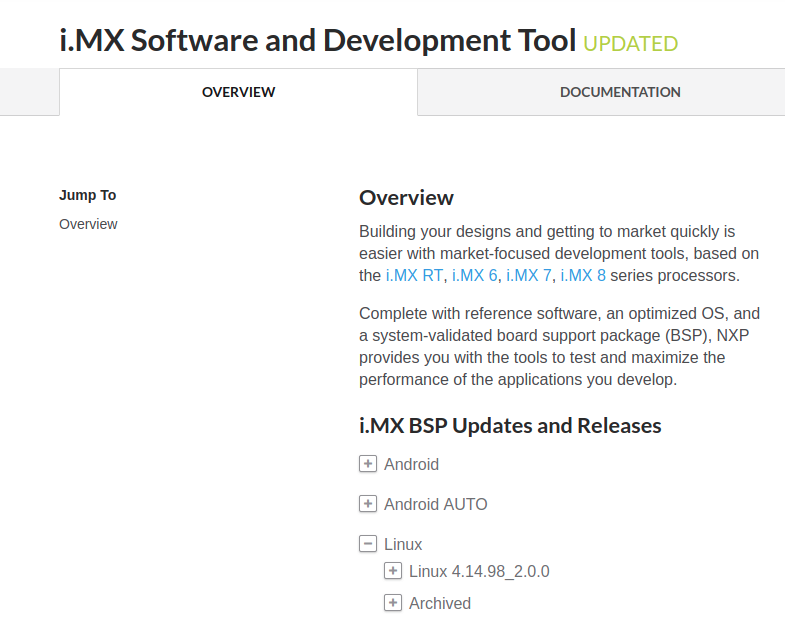Go to the i.MX 8 link
Screen dimensions: 785x626
pyautogui.click(x=582, y=276)
